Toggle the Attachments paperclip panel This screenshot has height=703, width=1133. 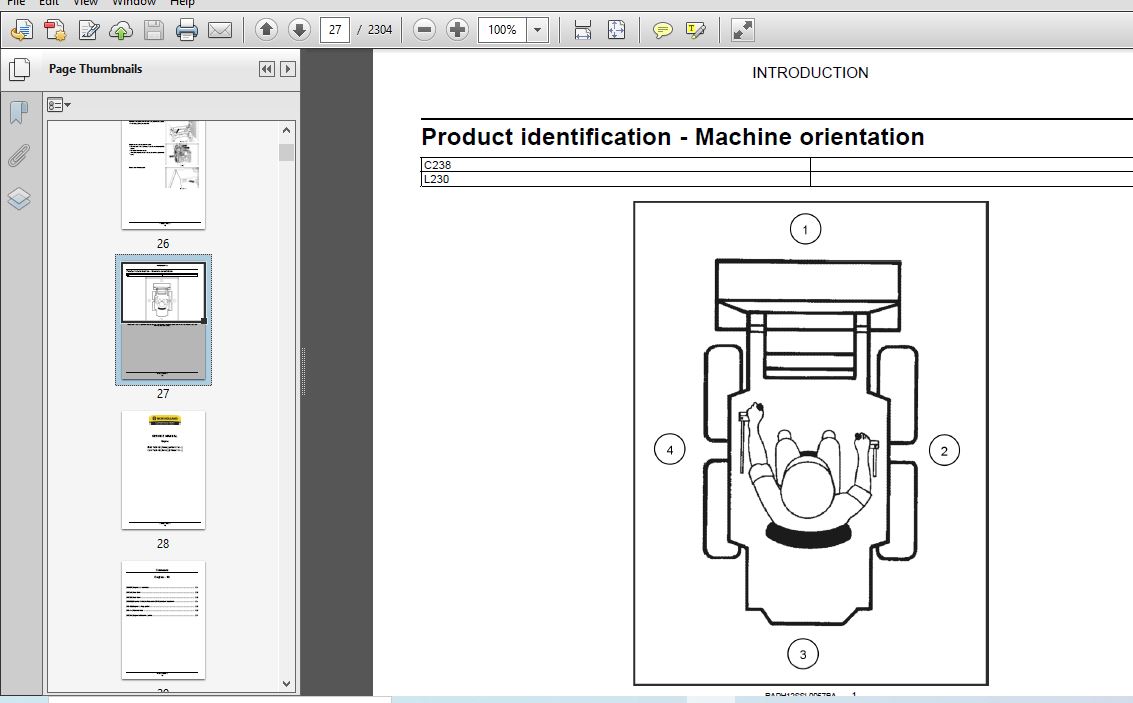point(19,156)
